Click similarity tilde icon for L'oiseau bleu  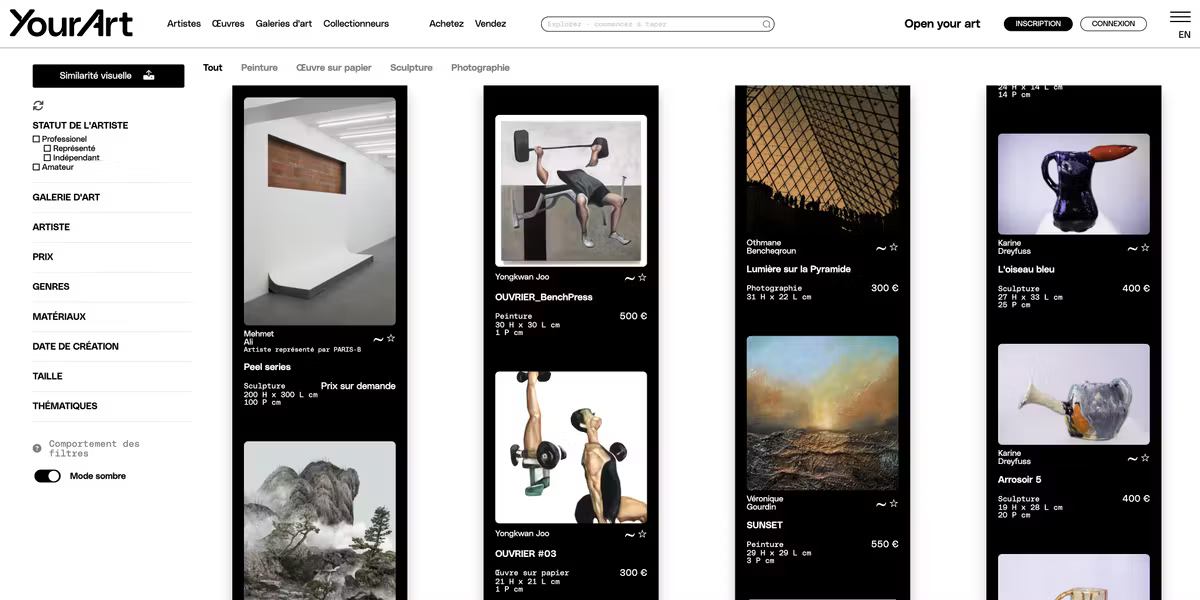[x=1132, y=249]
